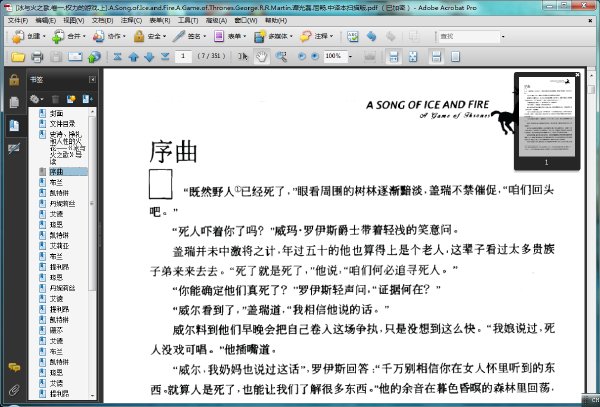This screenshot has height=407, width=600.
Task: Click the spell check ABC icon
Action: (352, 36)
